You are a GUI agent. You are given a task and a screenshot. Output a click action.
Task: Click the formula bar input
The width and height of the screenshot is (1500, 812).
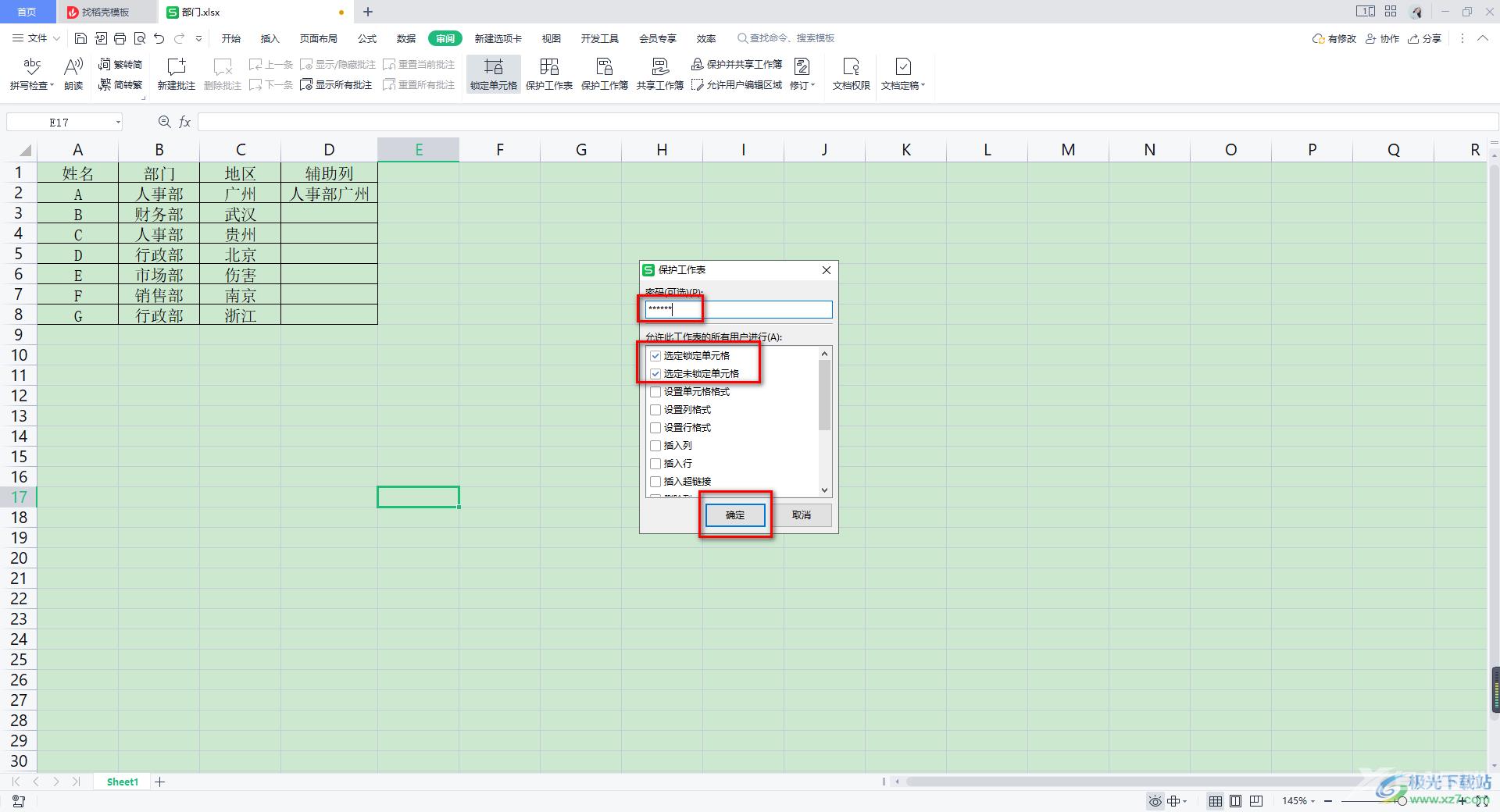point(848,122)
